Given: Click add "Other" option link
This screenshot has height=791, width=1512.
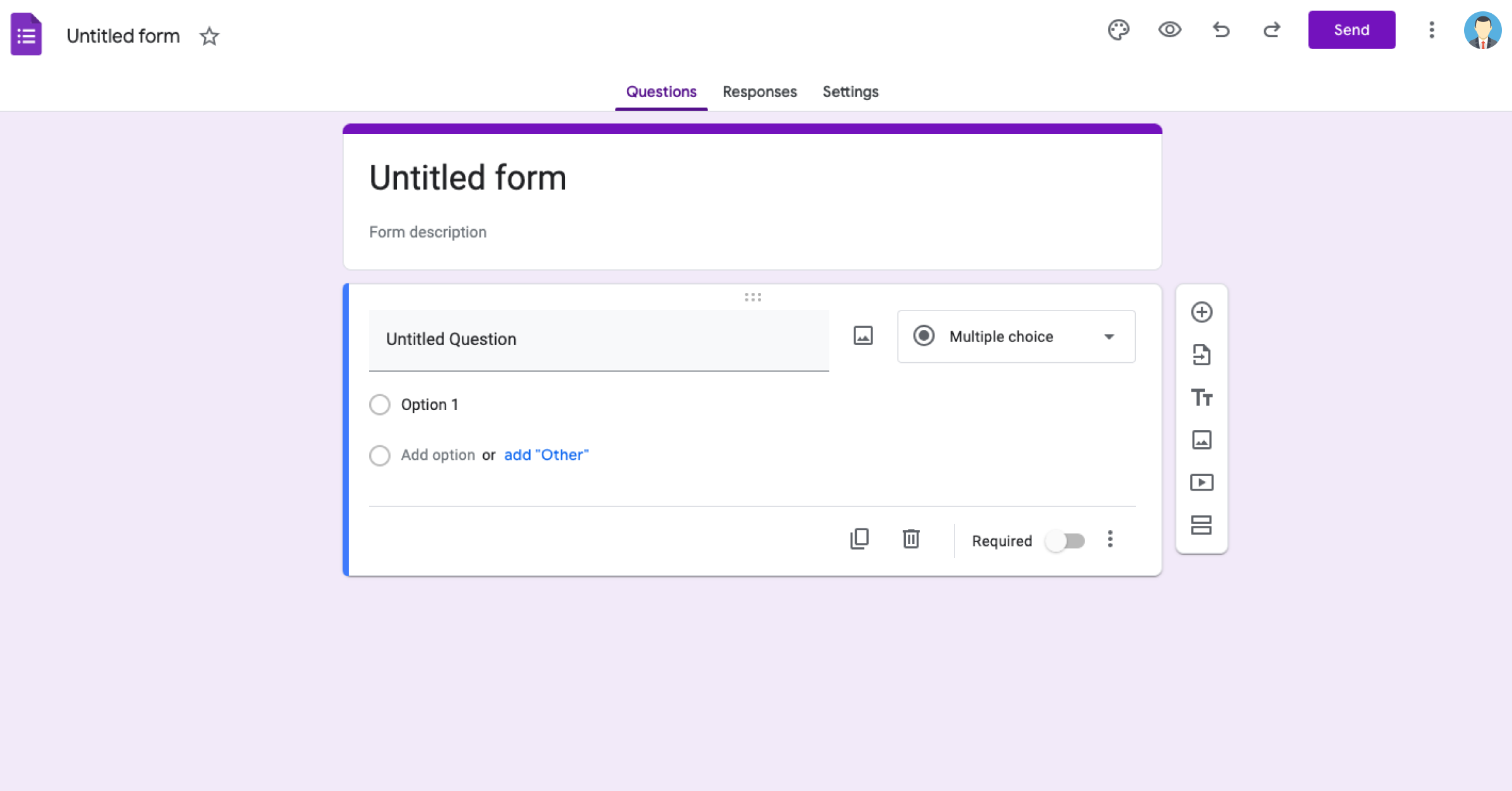Looking at the screenshot, I should [x=546, y=455].
